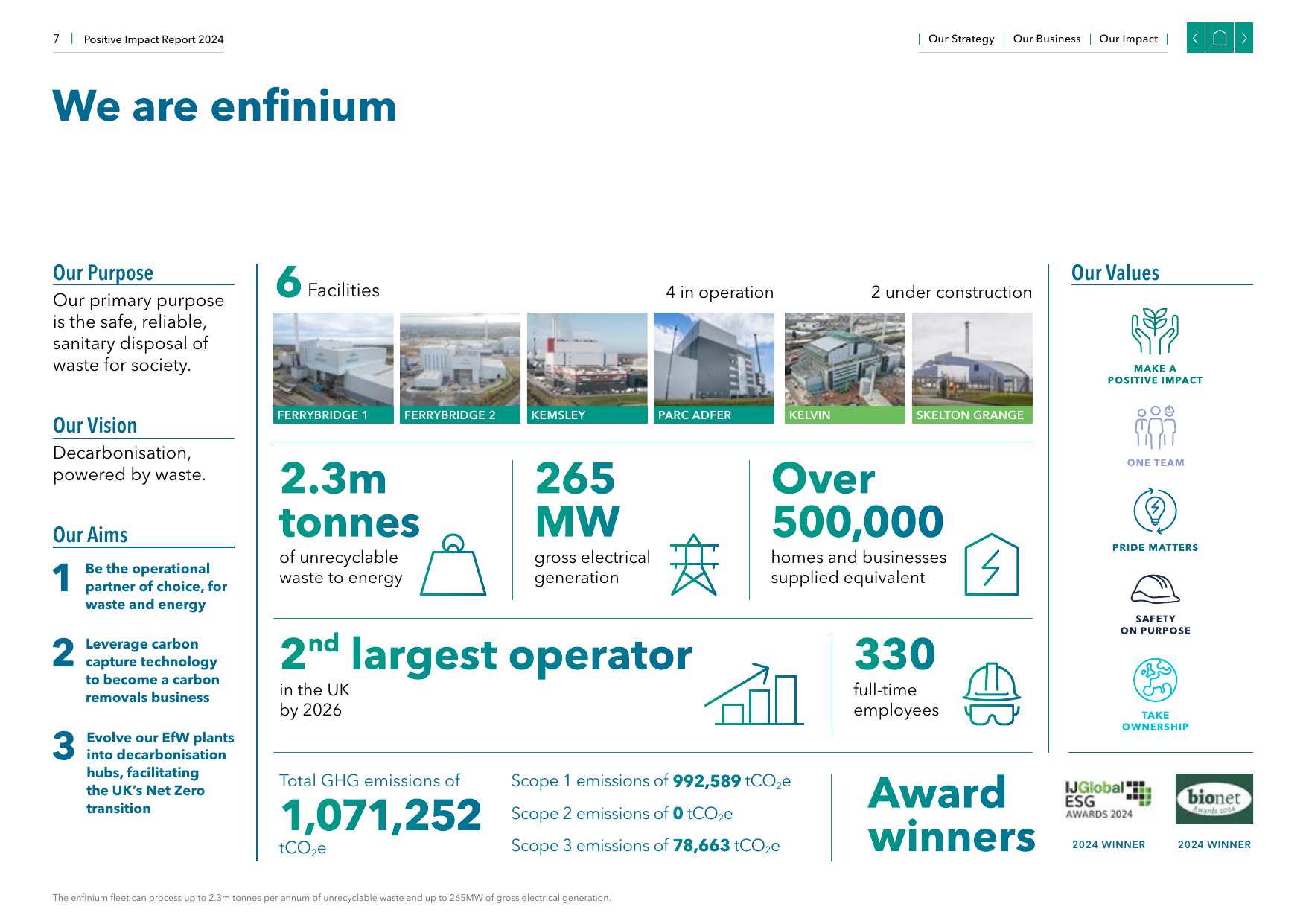Screen dimensions: 1306x924
Task: Click the Our Values heading
Action: [1115, 273]
